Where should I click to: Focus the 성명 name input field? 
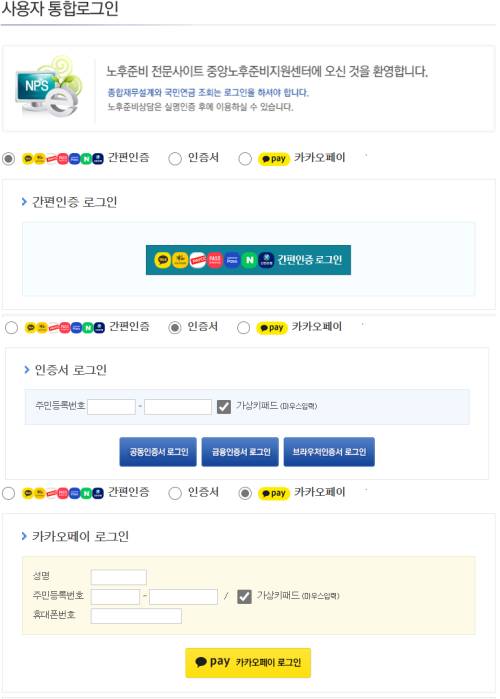tap(119, 577)
